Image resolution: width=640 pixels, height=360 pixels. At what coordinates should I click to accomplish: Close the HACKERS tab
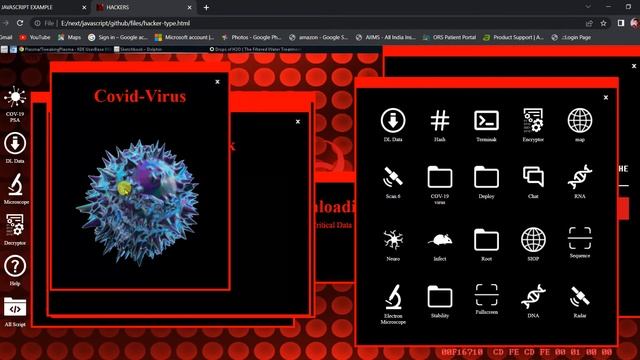pyautogui.click(x=189, y=7)
